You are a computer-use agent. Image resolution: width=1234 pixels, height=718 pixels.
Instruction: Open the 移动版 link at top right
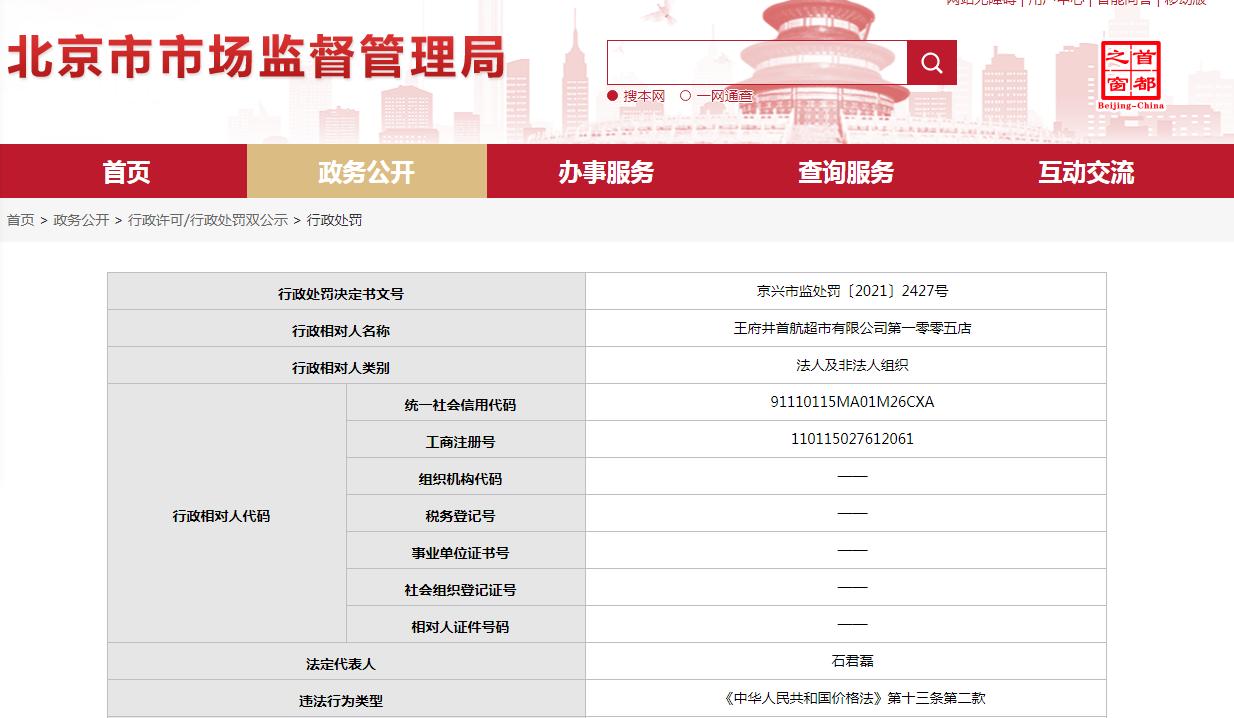coord(1184,5)
